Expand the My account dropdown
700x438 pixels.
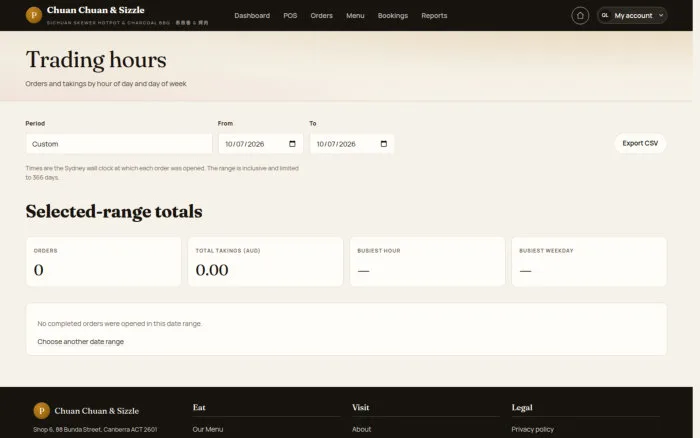coord(632,16)
